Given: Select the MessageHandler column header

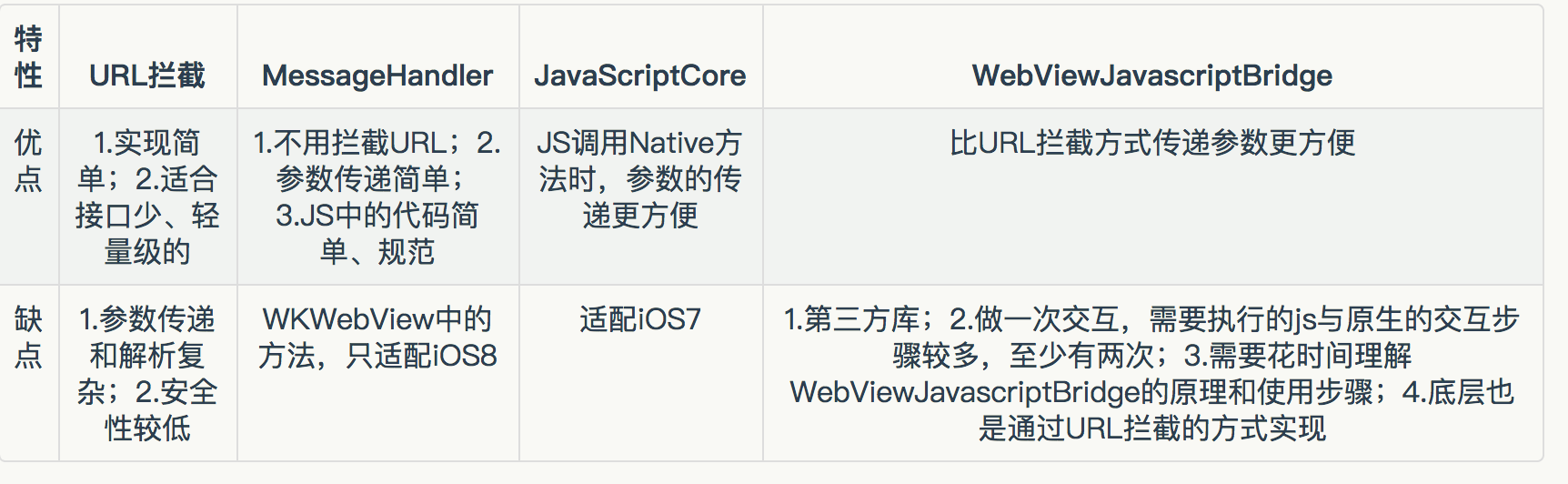Looking at the screenshot, I should [x=377, y=76].
